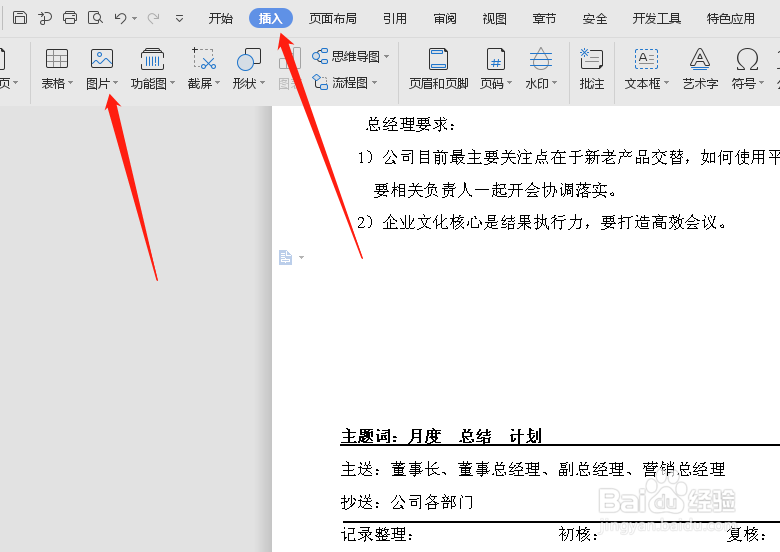
Task: Click the 页眉和页脚 icon
Action: (438, 59)
